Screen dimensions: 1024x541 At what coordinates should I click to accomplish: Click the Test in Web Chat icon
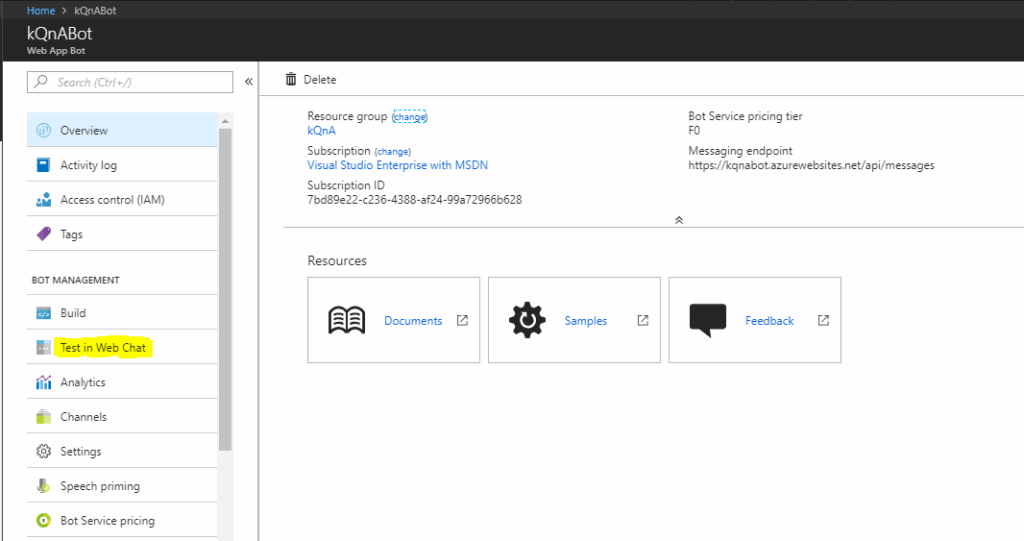(x=43, y=348)
